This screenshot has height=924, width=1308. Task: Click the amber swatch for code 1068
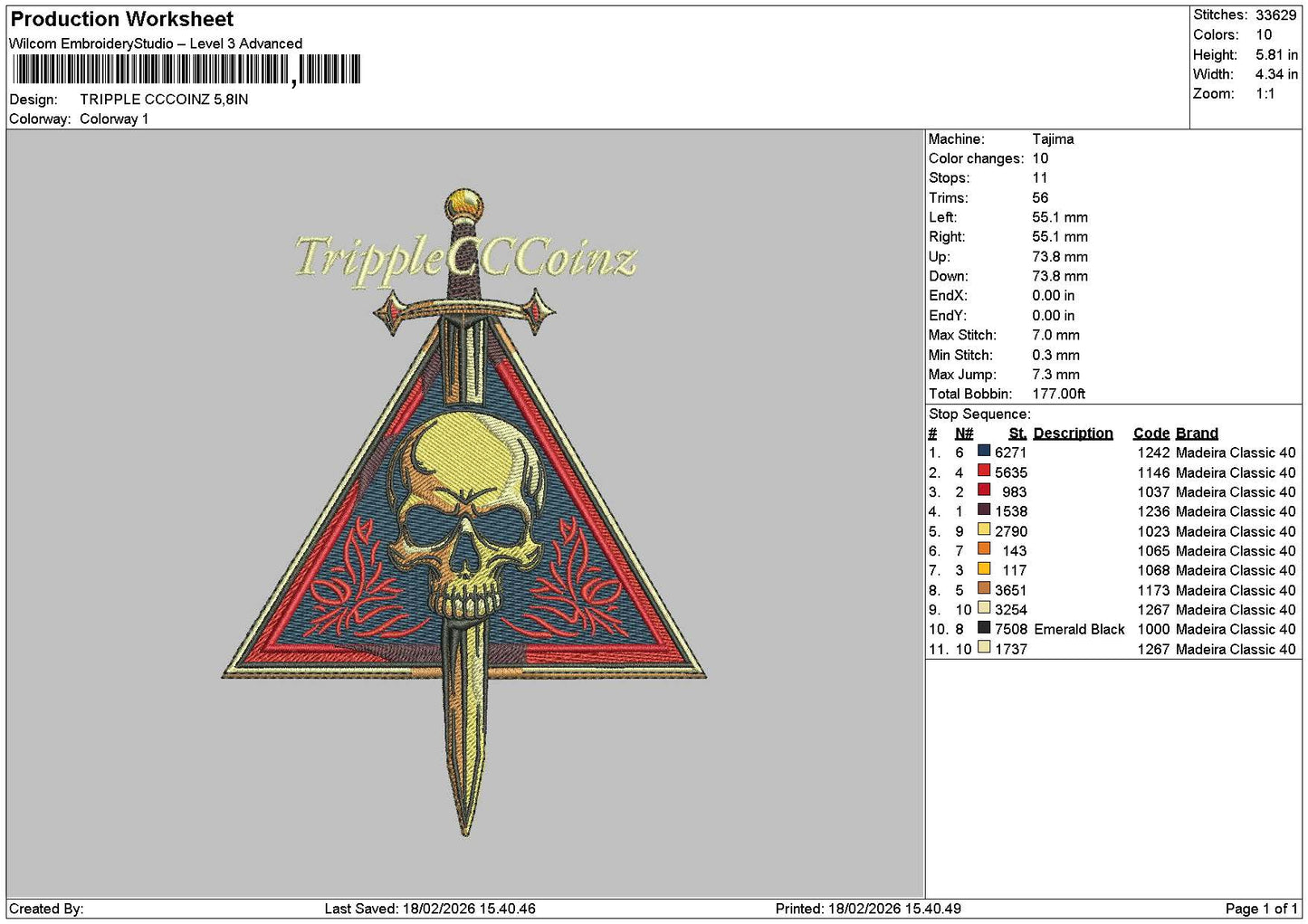click(x=984, y=568)
